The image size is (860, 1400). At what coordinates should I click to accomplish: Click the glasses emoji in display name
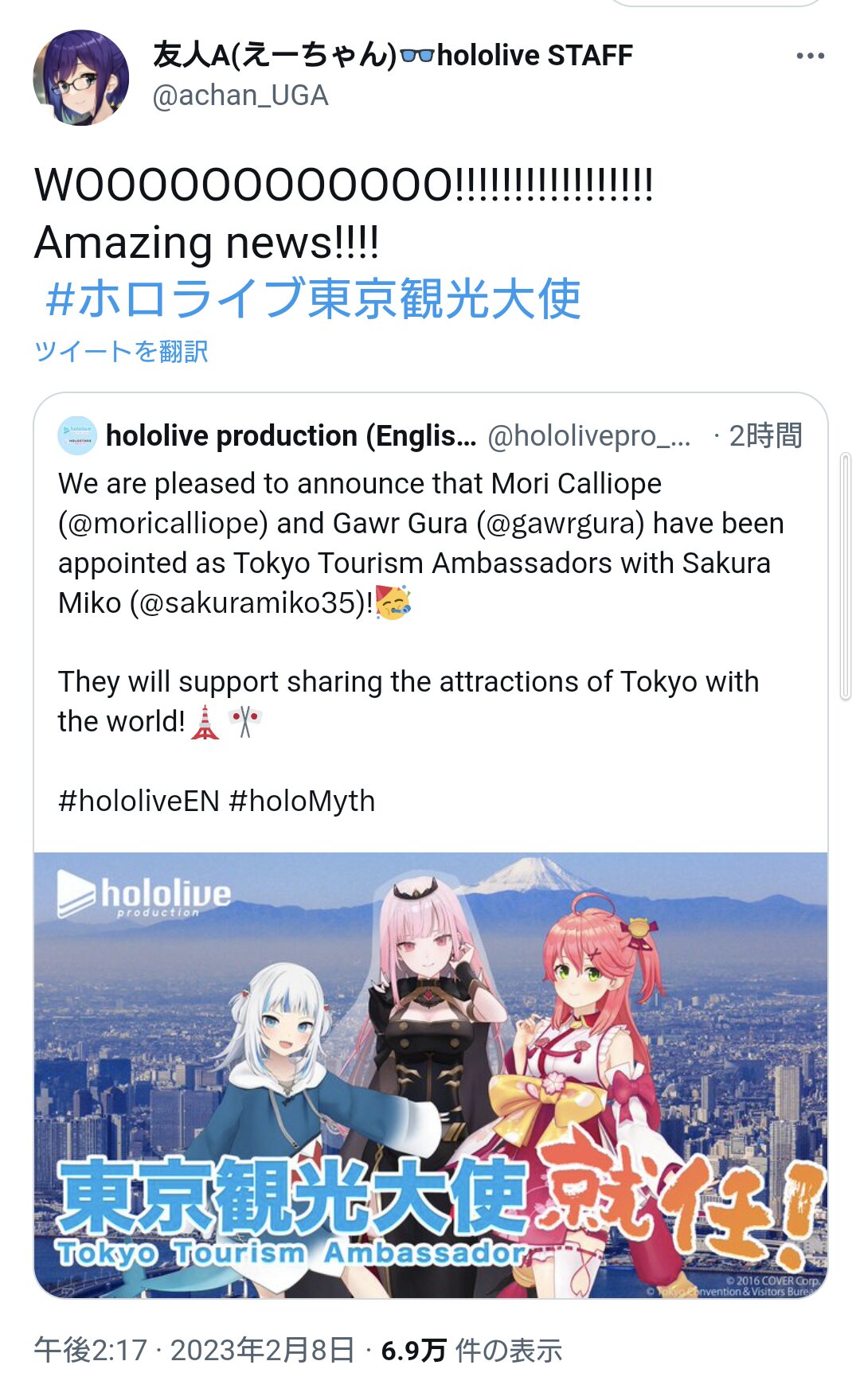[417, 56]
